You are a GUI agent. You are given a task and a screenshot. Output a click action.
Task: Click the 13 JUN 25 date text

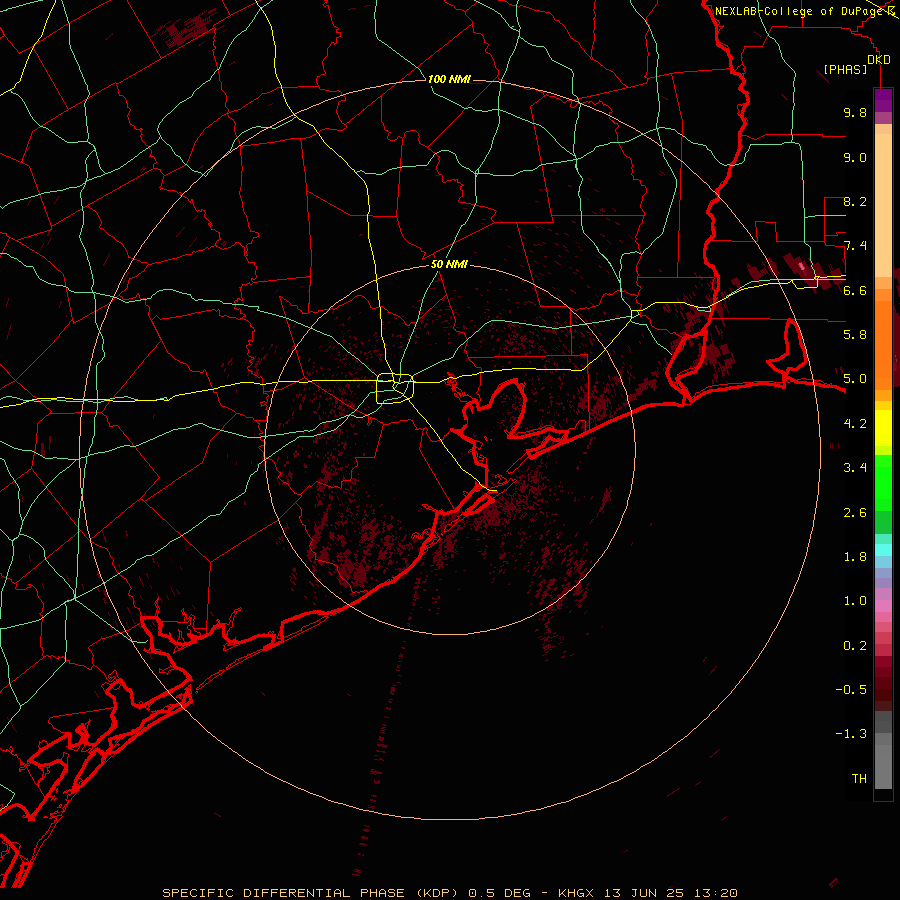[x=645, y=893]
